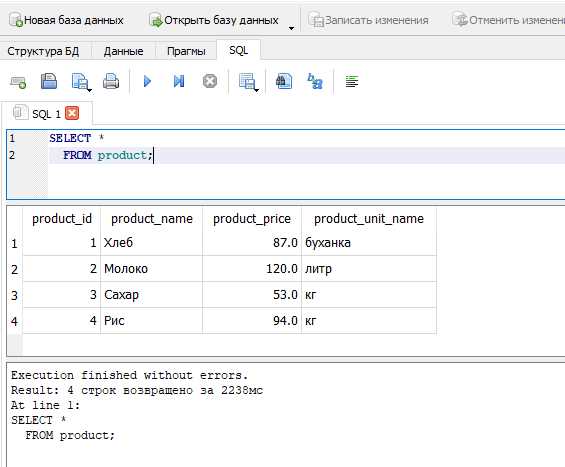Screen dimensions: 565x467
Task: Click the comment lines icon
Action: click(x=352, y=81)
